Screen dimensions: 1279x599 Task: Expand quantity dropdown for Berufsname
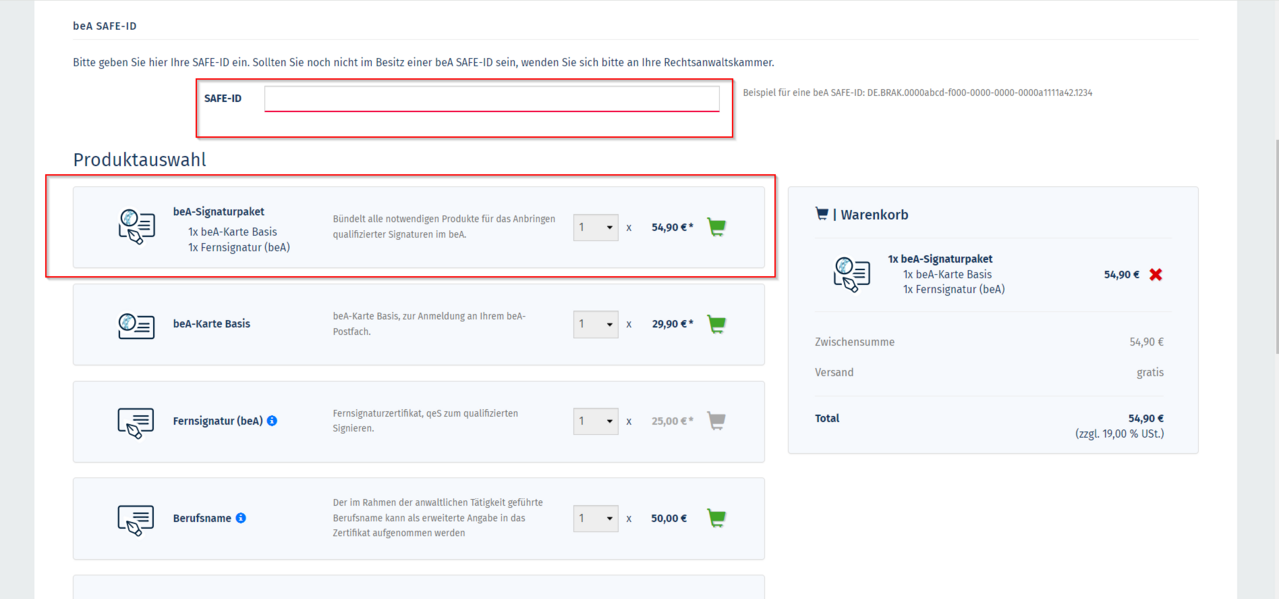point(596,518)
